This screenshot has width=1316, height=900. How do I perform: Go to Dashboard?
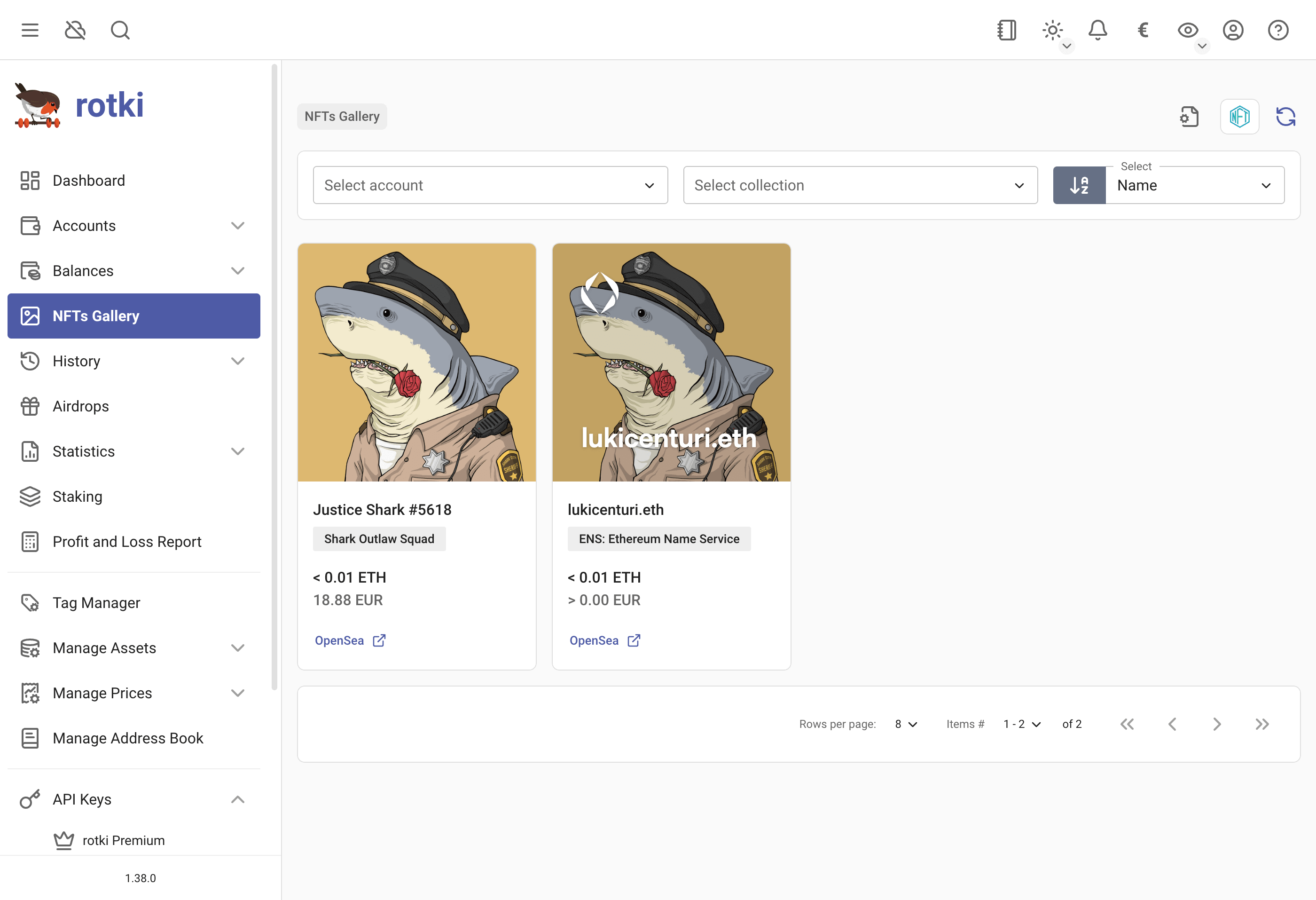(x=133, y=181)
